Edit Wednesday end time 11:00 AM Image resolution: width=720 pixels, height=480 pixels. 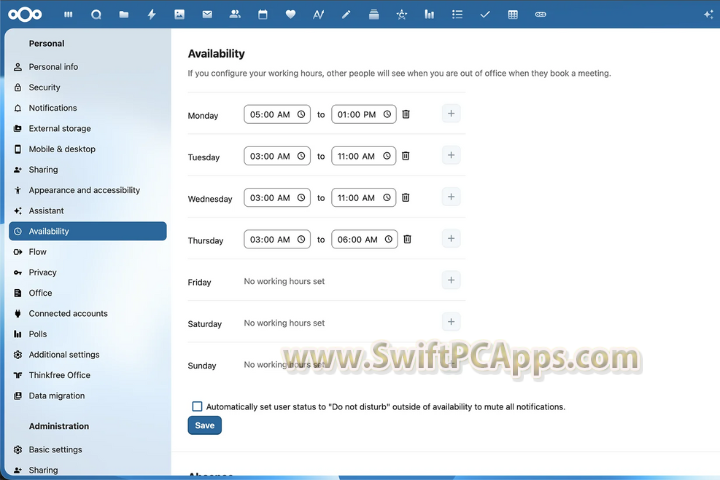pos(364,198)
